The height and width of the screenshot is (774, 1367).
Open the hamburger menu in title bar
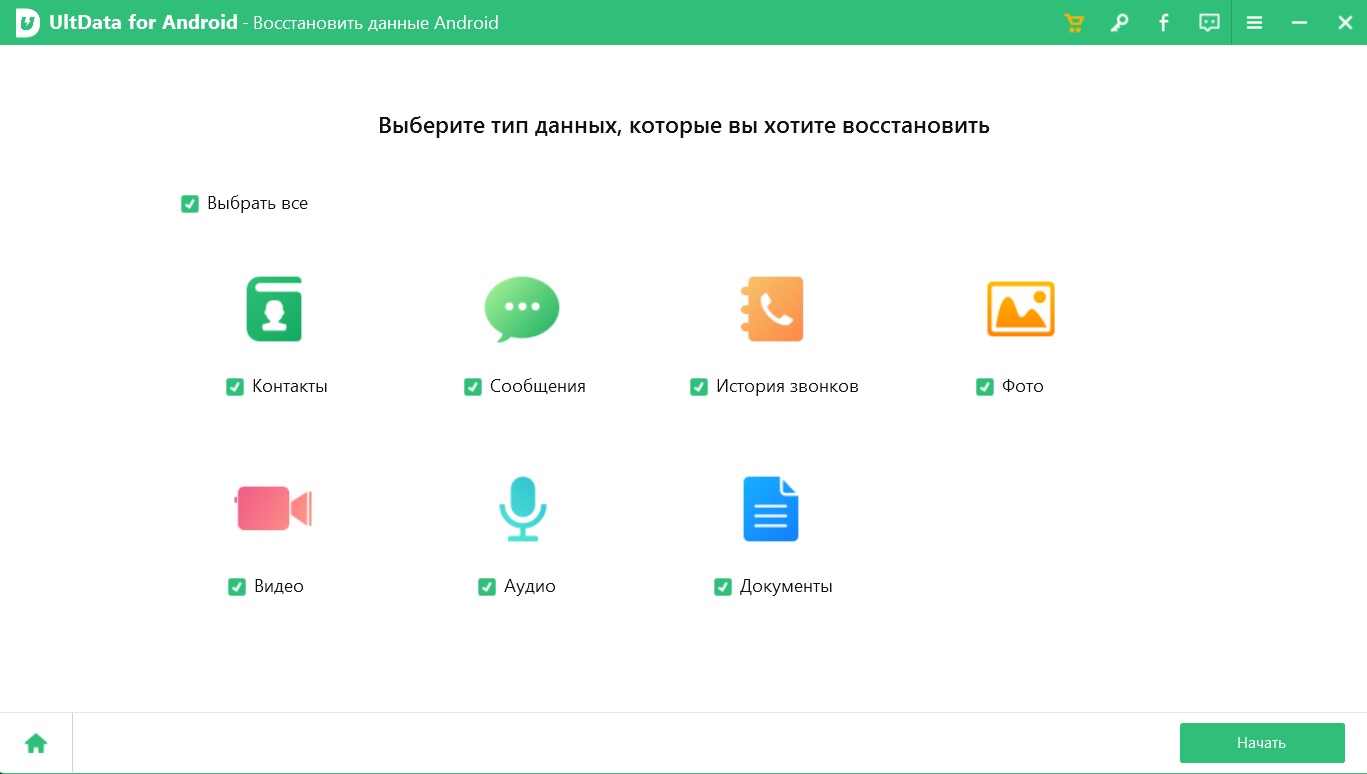[x=1254, y=23]
